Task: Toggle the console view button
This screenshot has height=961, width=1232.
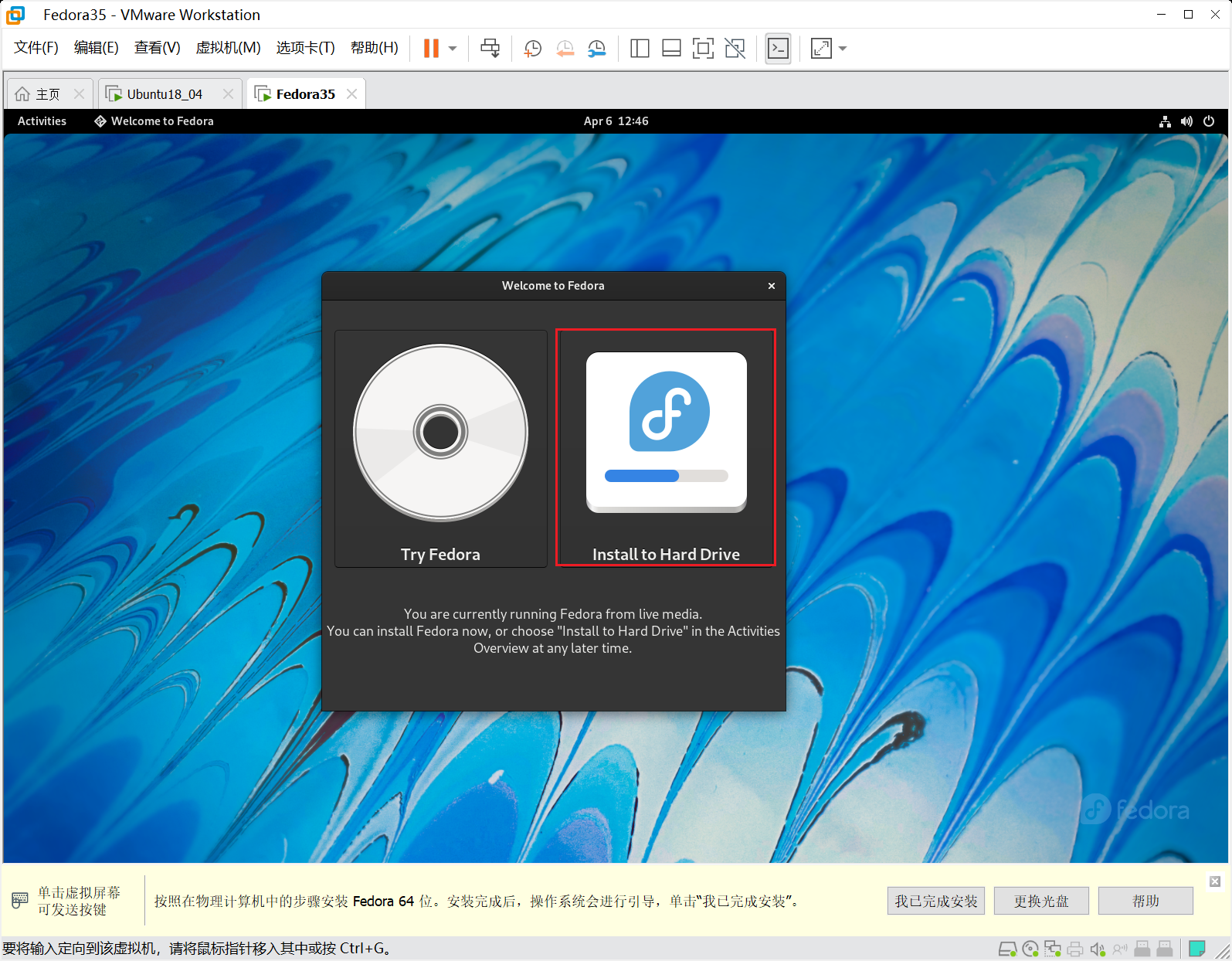Action: click(x=778, y=49)
